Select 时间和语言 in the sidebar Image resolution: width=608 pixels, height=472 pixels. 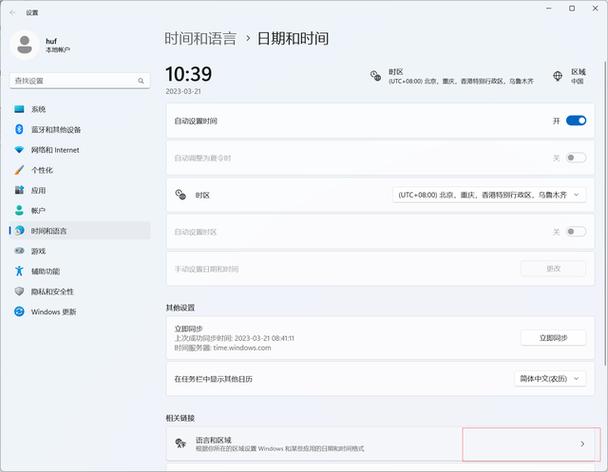tap(79, 231)
